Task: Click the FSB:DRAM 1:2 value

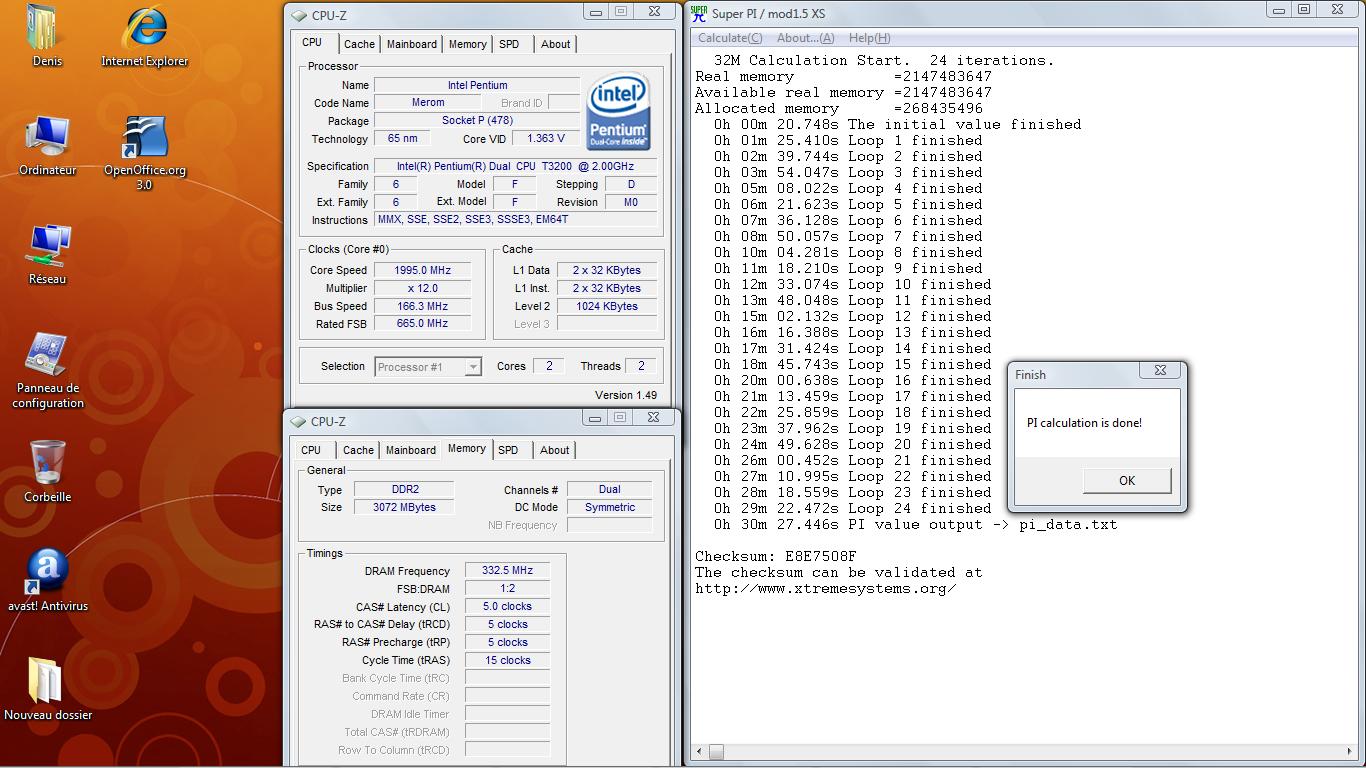Action: pos(507,588)
